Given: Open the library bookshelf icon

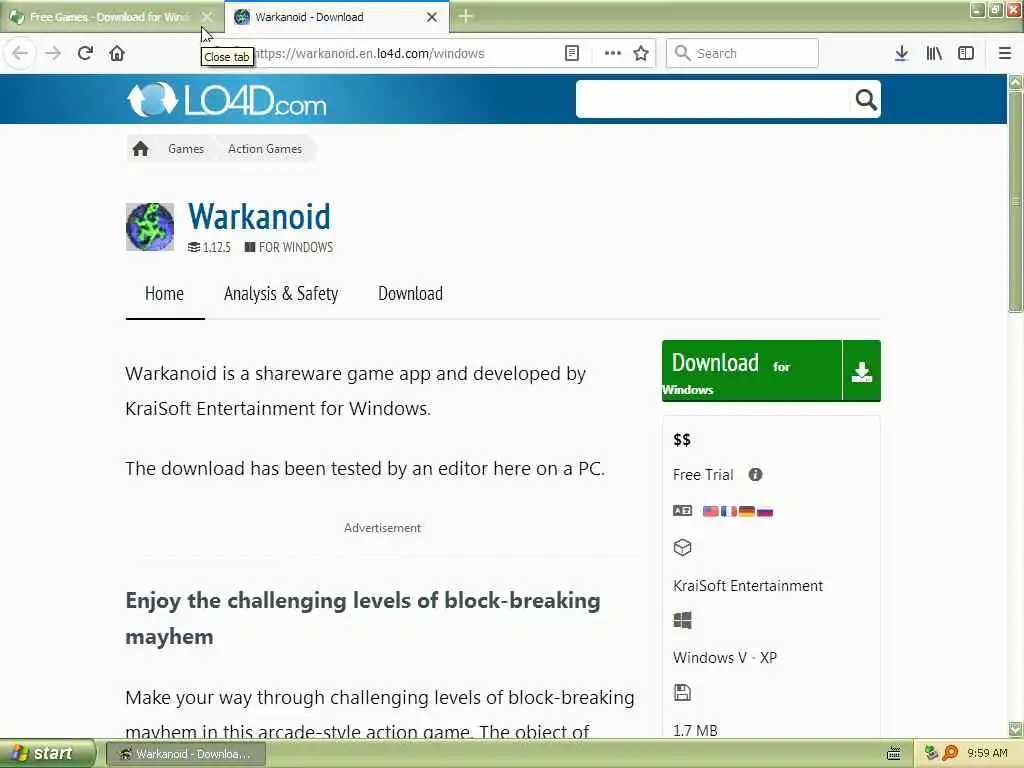Looking at the screenshot, I should [x=934, y=53].
